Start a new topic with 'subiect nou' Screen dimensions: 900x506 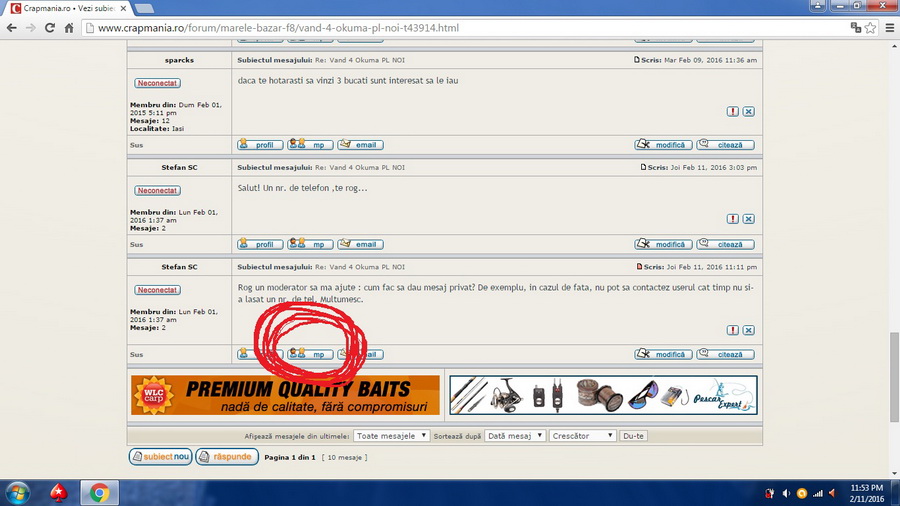point(160,457)
